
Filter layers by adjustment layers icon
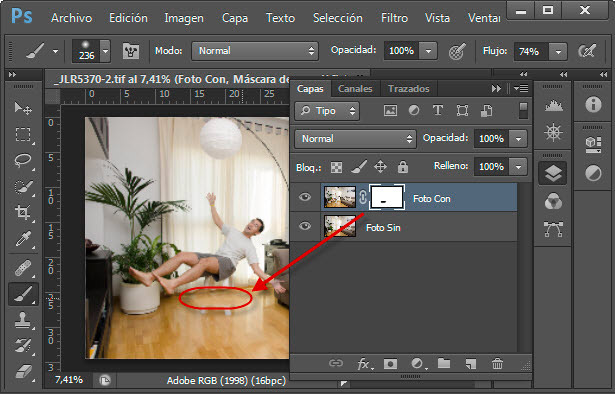414,111
